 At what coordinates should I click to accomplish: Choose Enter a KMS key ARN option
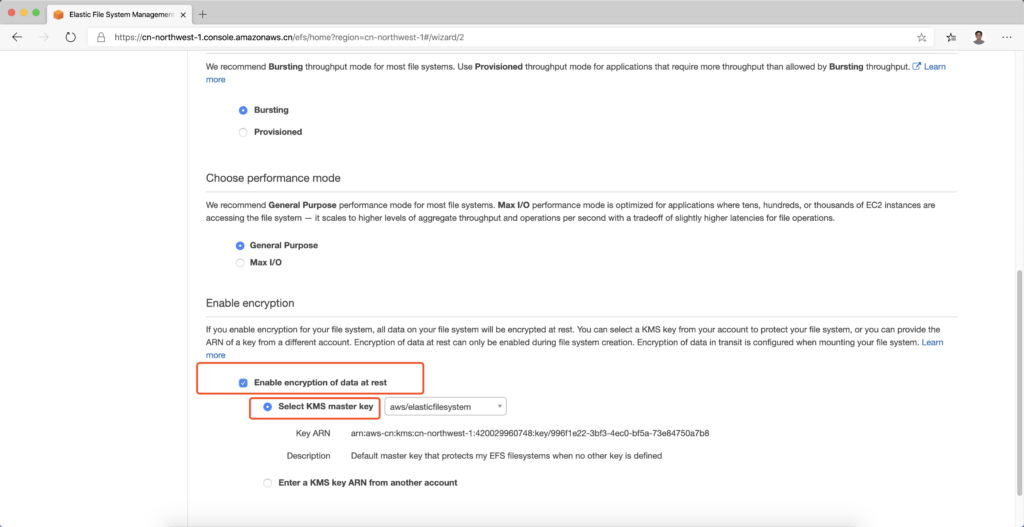[267, 483]
